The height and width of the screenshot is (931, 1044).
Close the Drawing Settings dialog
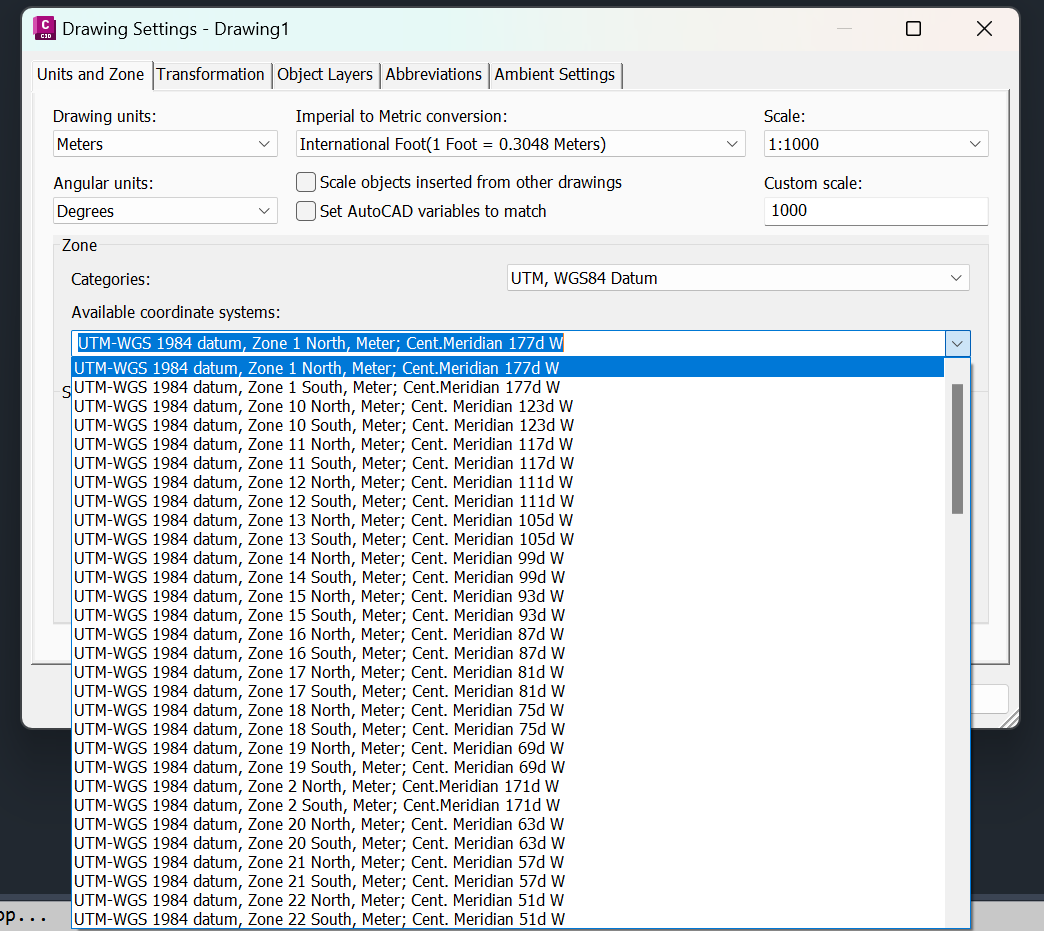point(984,29)
